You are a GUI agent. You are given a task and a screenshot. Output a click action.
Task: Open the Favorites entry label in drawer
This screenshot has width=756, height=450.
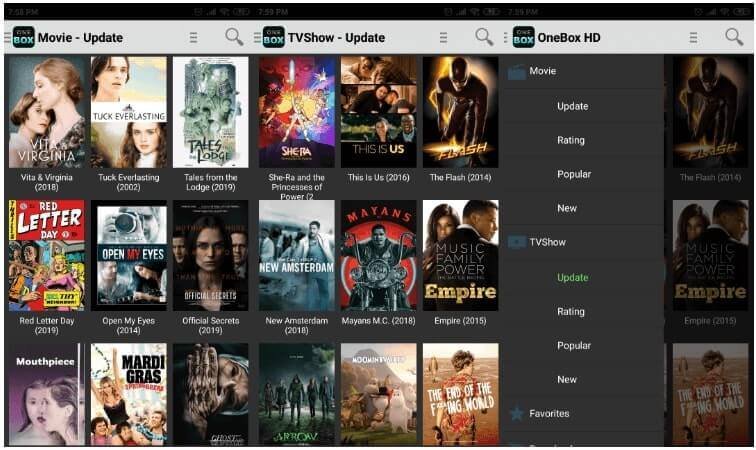[549, 413]
